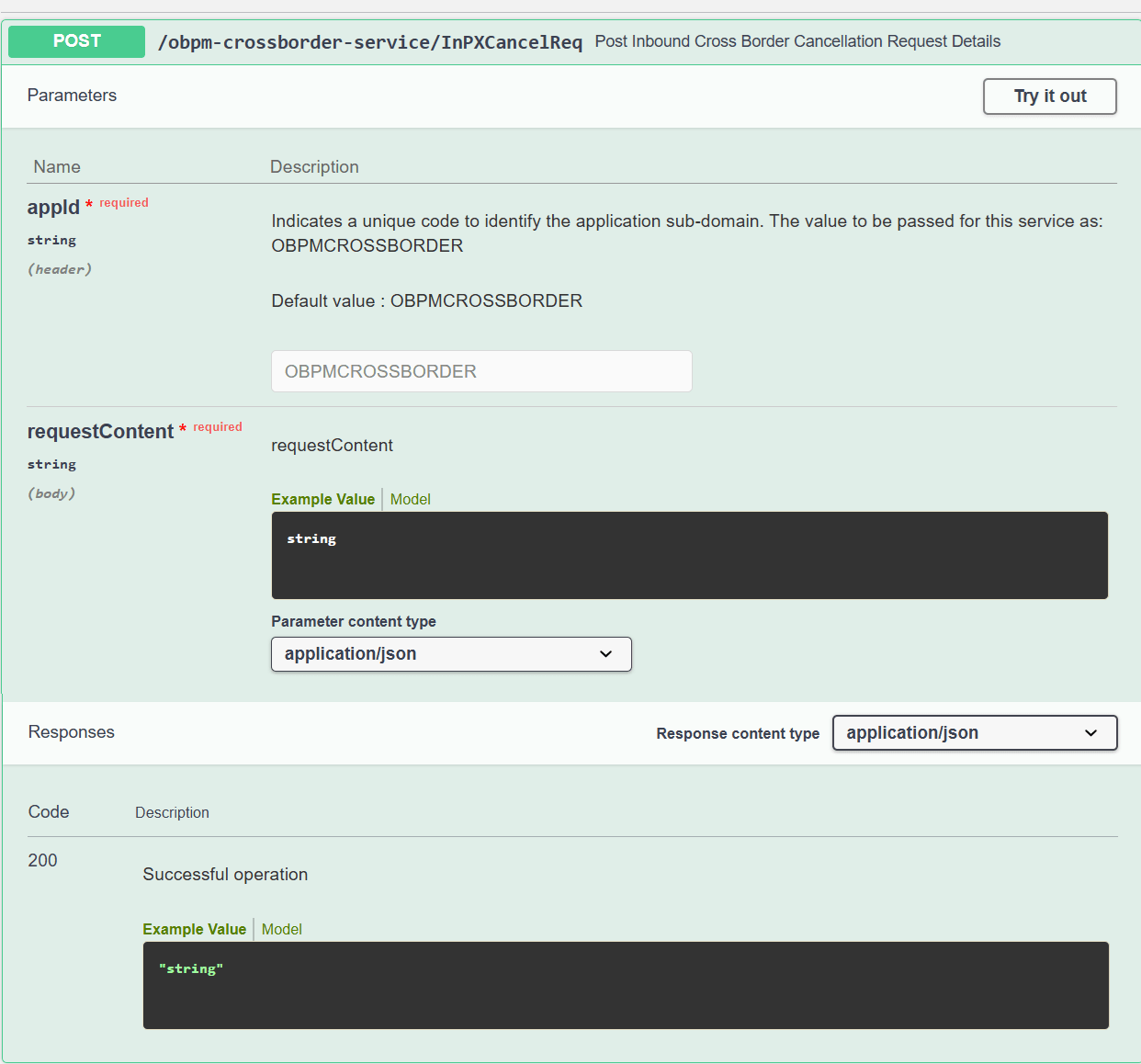
Task: Click the 200 response code
Action: pos(42,860)
